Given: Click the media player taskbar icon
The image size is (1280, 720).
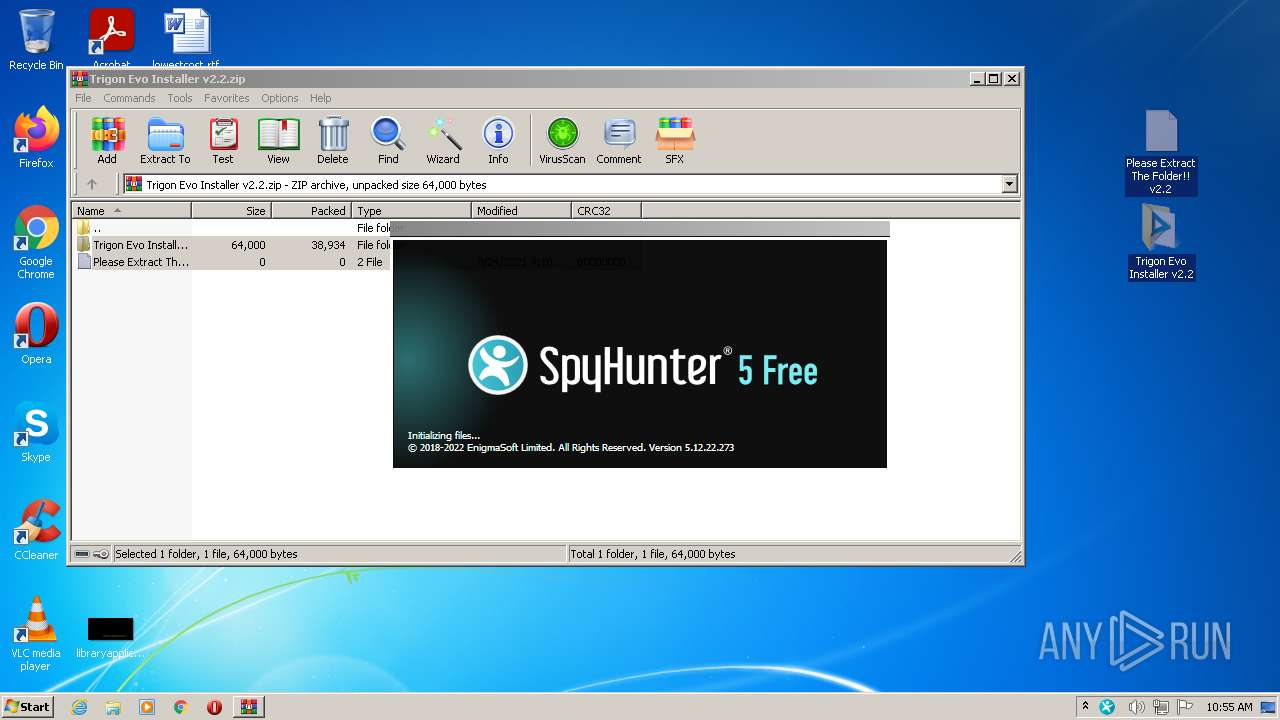Looking at the screenshot, I should pos(147,707).
